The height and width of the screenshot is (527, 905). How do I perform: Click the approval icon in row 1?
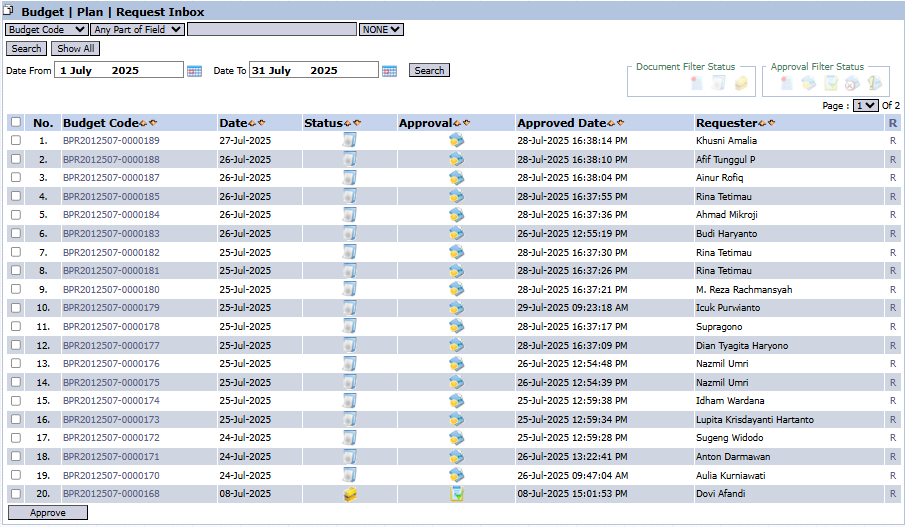(456, 141)
